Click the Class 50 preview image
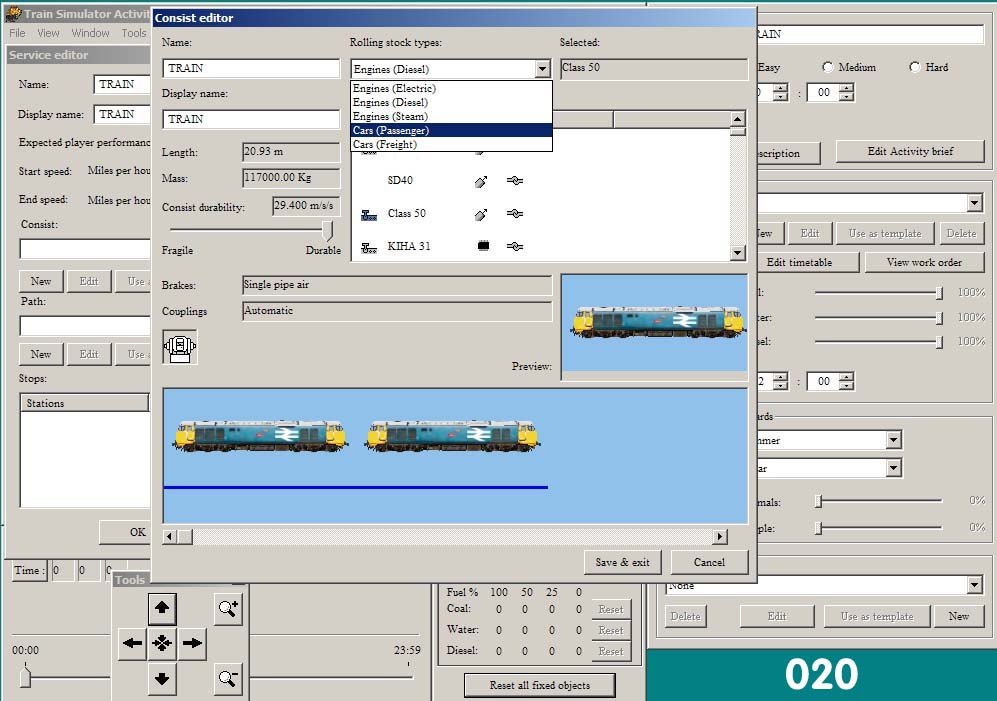Viewport: 997px width, 701px height. tap(654, 323)
